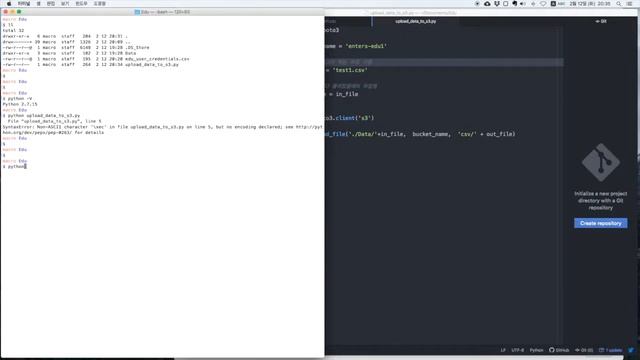Click the terminal prompt line with 'python' typed
Viewport: 640px width, 360px height.
[x=15, y=167]
